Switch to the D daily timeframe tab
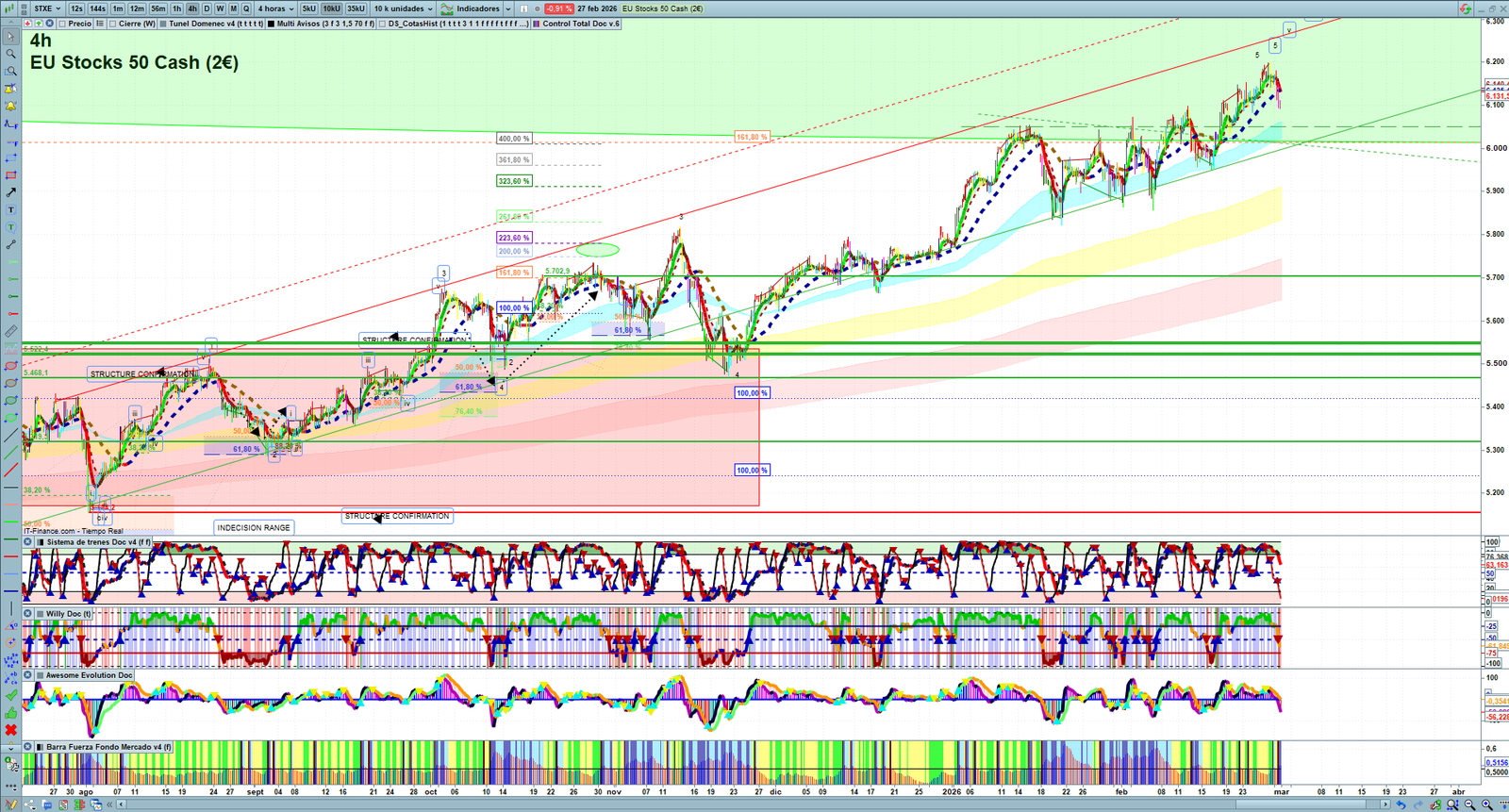This screenshot has height=812, width=1509. coord(207,8)
